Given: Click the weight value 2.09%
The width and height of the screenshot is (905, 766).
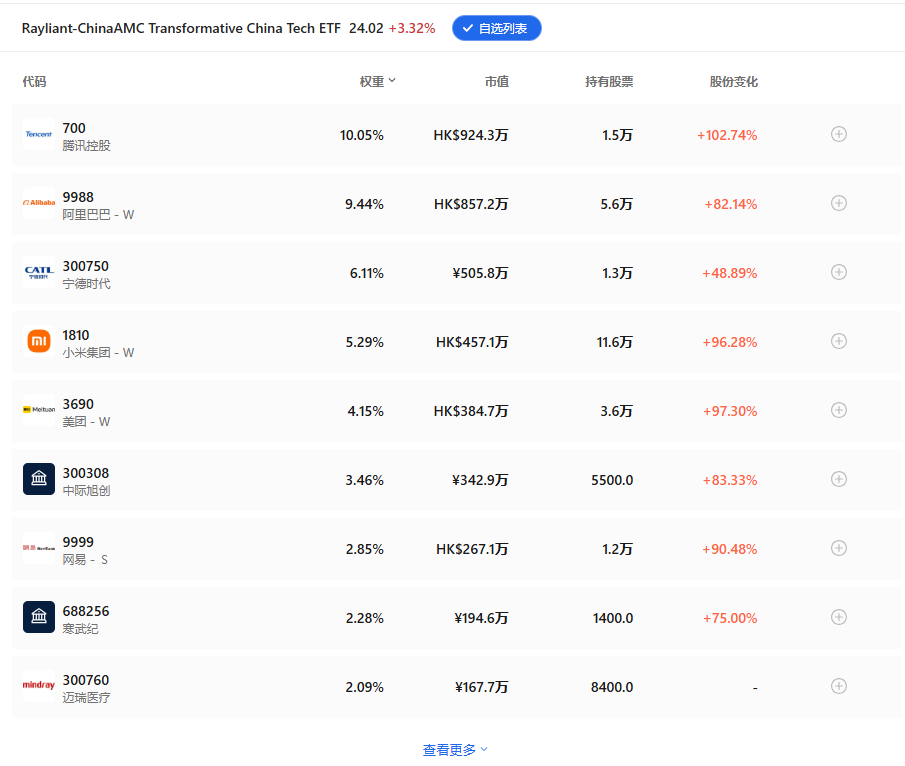Looking at the screenshot, I should [x=365, y=687].
